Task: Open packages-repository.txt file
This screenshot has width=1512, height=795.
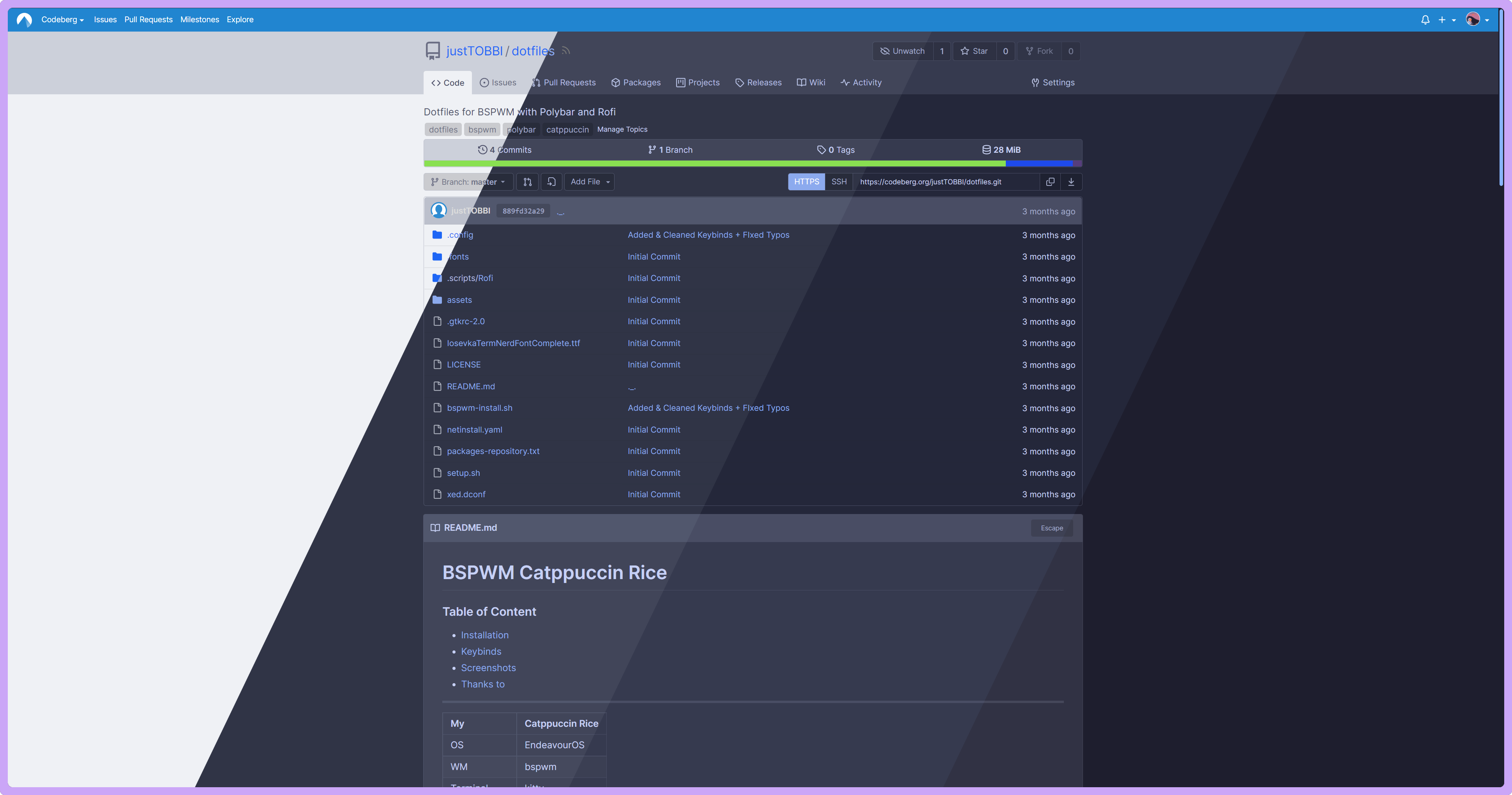Action: pyautogui.click(x=493, y=452)
